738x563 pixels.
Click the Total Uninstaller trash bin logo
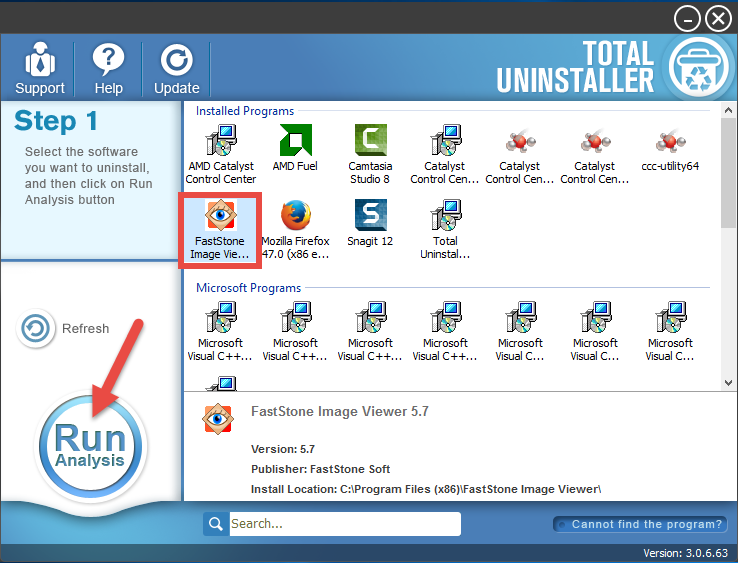click(x=698, y=67)
